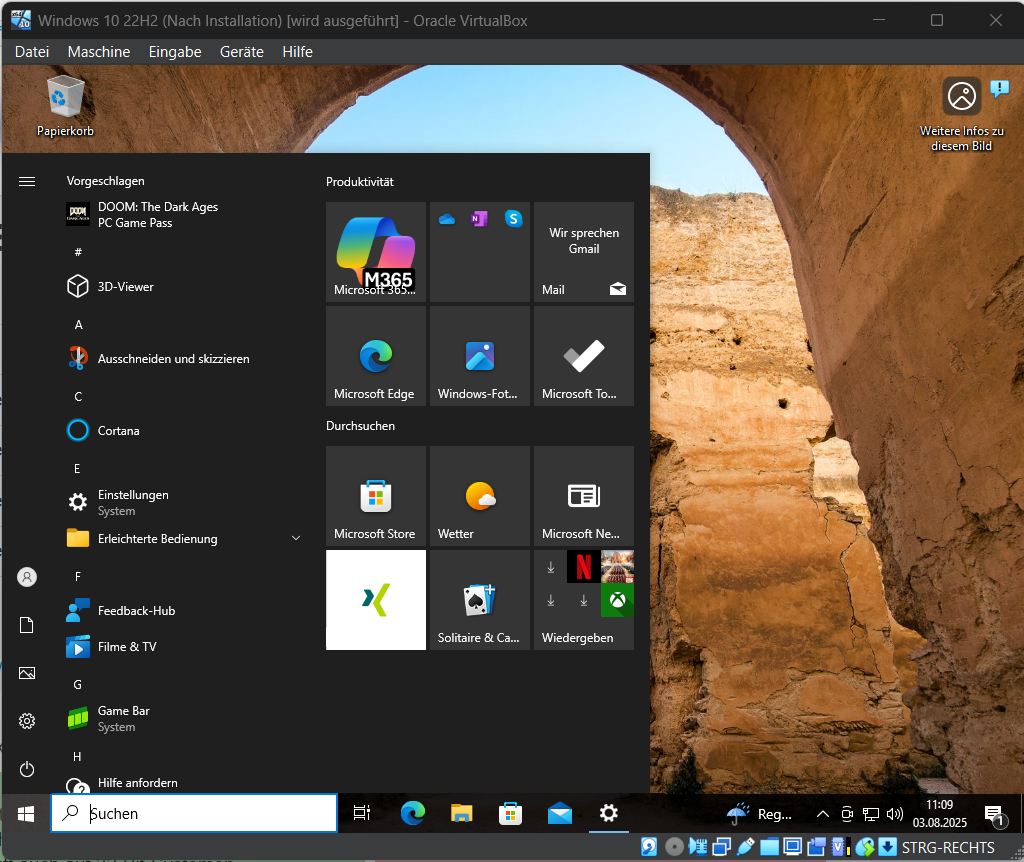Click the Suchen search box
Viewport: 1024px width, 862px height.
tap(194, 814)
